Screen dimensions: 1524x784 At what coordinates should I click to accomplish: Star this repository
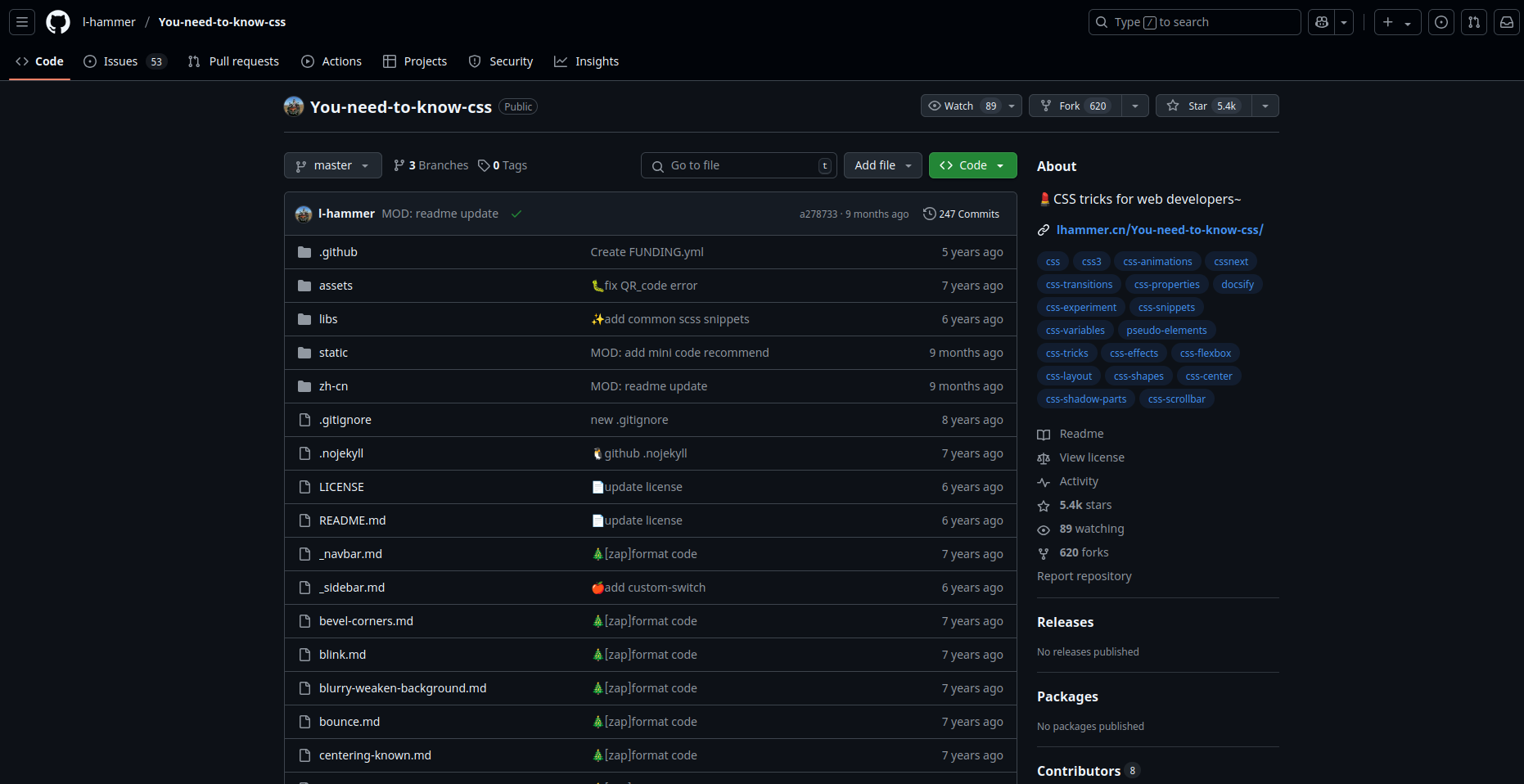pos(1203,106)
